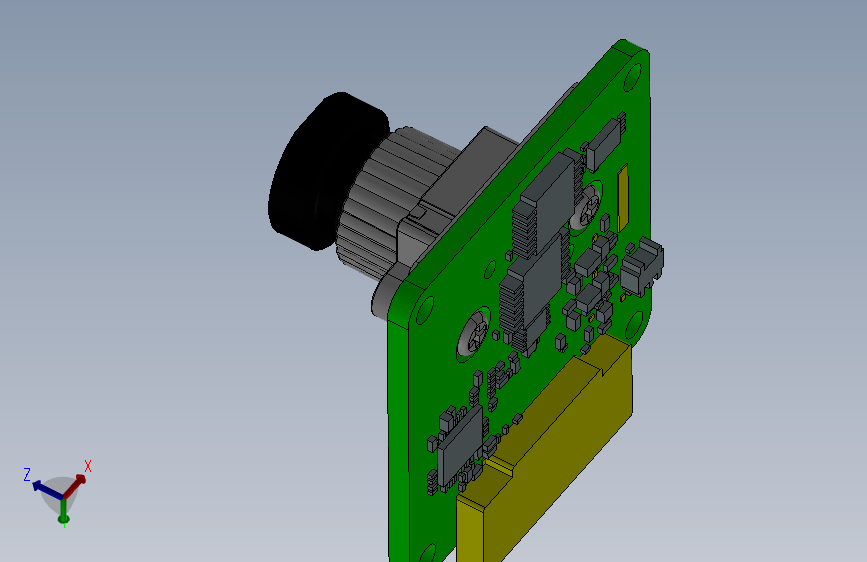Select the top-corner mounting hole of the board

point(632,77)
